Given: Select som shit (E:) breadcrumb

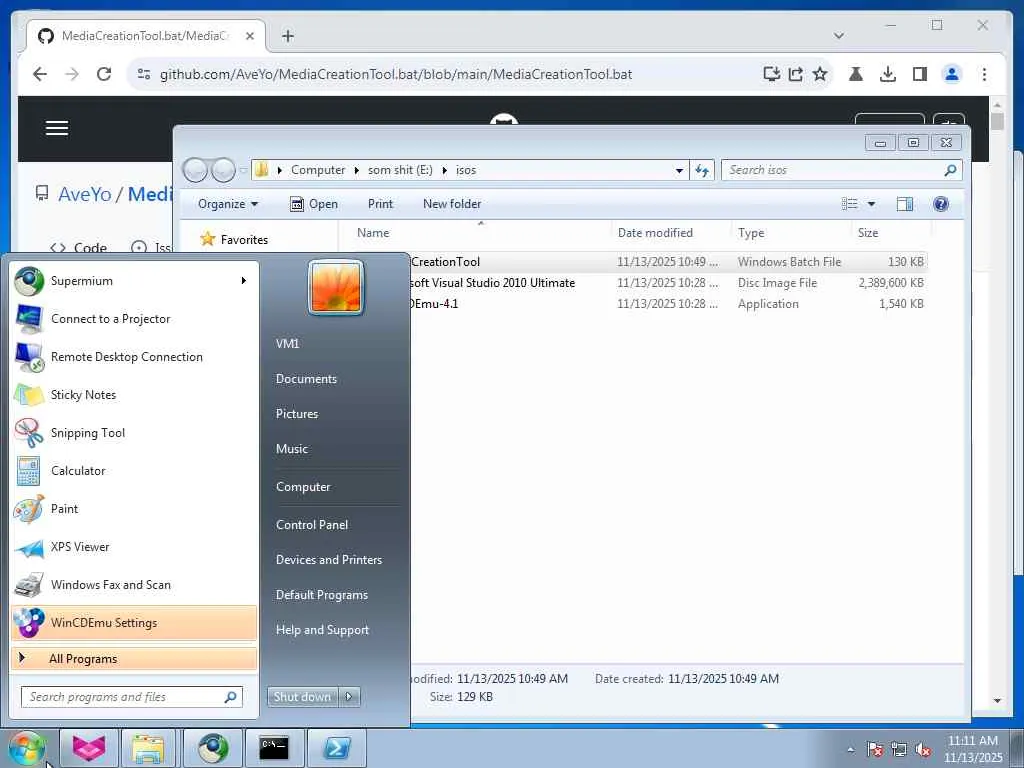Looking at the screenshot, I should [400, 170].
